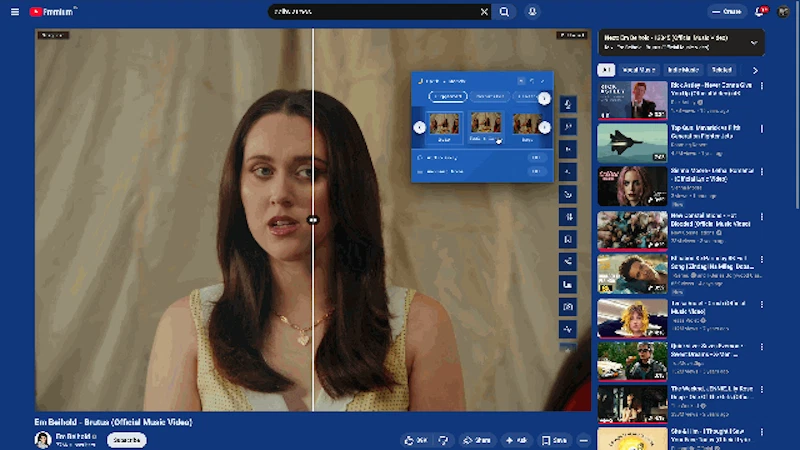Image resolution: width=800 pixels, height=450 pixels.
Task: Choose the third preset thumbnail in overlay panel
Action: tap(526, 128)
